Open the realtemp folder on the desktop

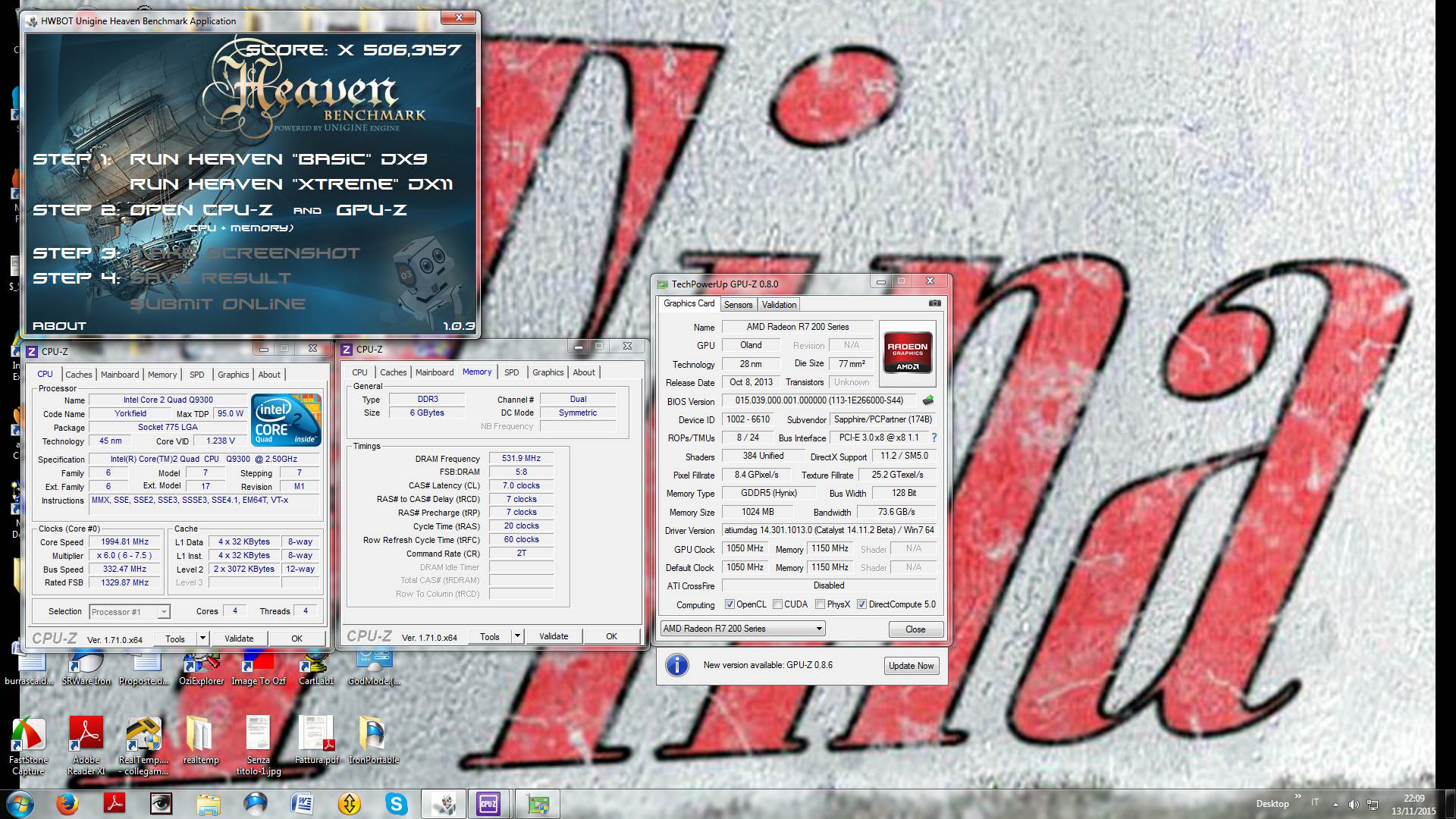[200, 741]
